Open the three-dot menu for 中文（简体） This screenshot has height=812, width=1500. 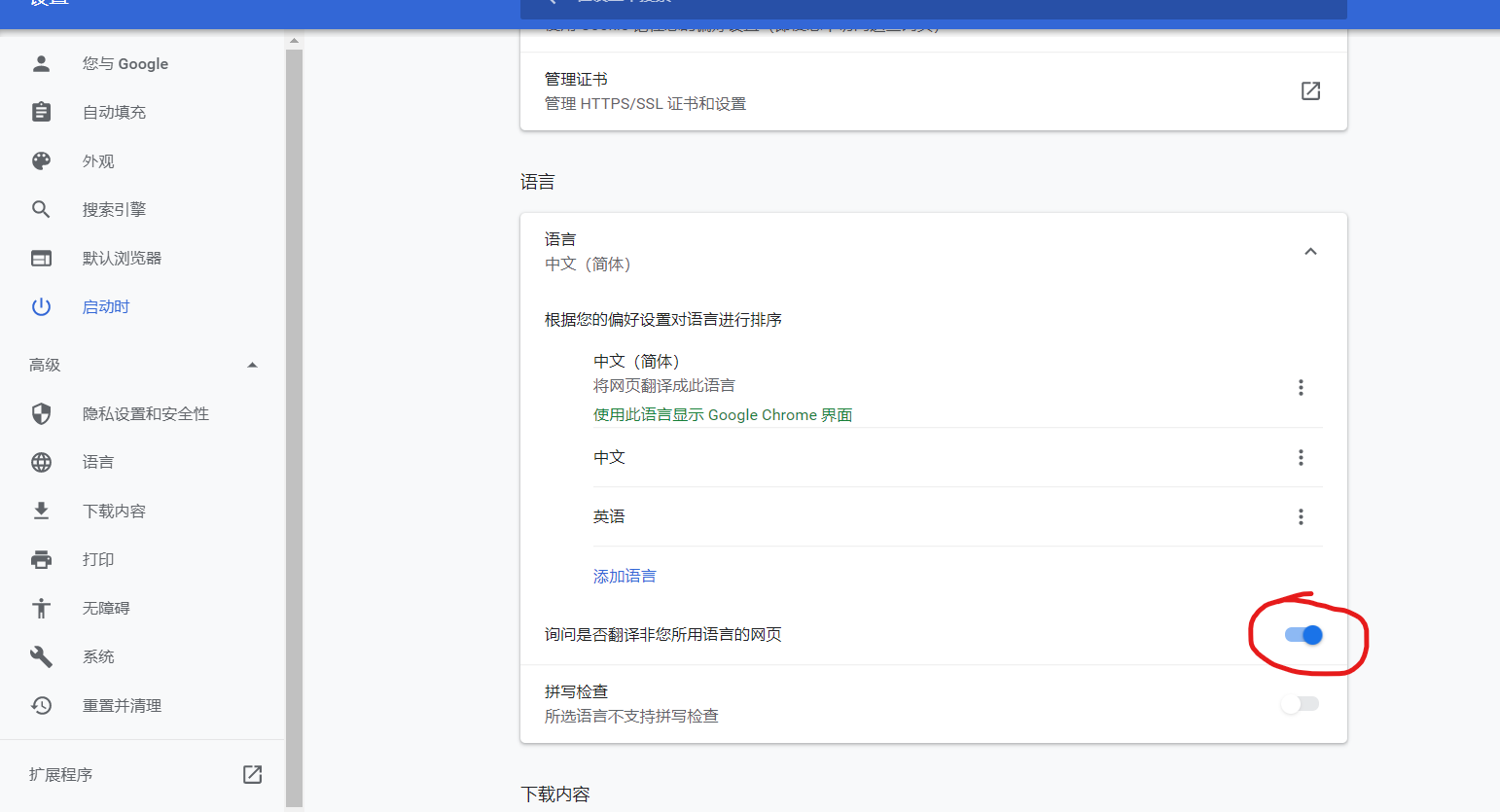click(x=1301, y=387)
